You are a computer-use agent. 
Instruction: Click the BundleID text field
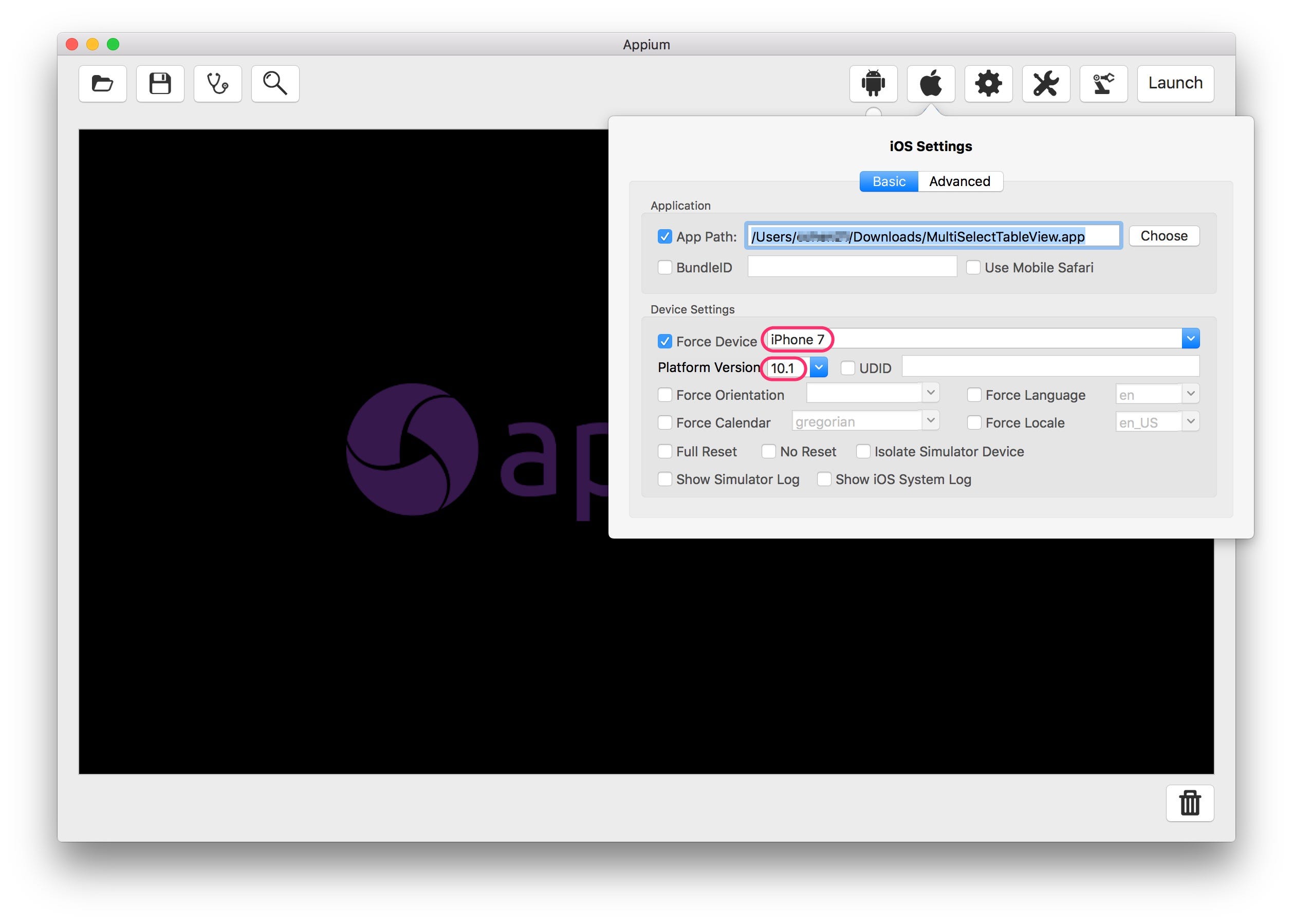(x=852, y=267)
